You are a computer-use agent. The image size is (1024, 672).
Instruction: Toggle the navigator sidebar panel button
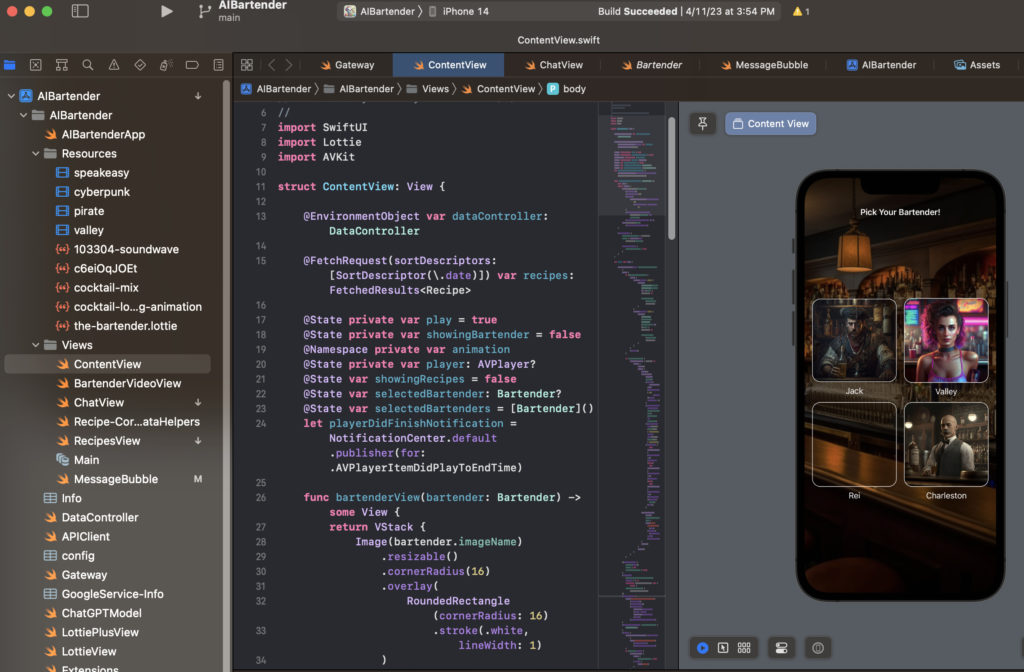(80, 11)
